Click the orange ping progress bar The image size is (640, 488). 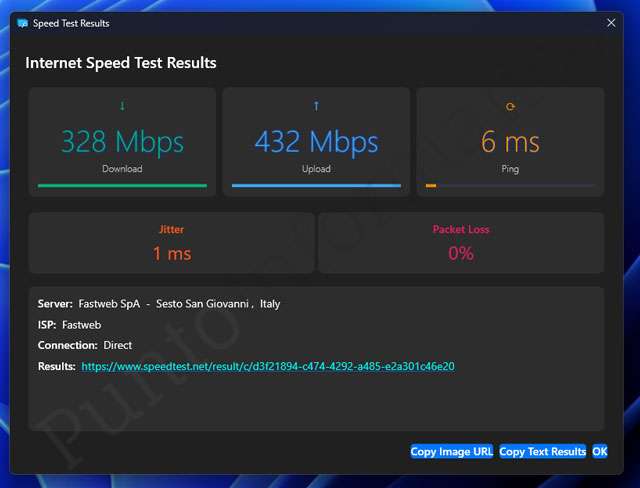[x=431, y=185]
